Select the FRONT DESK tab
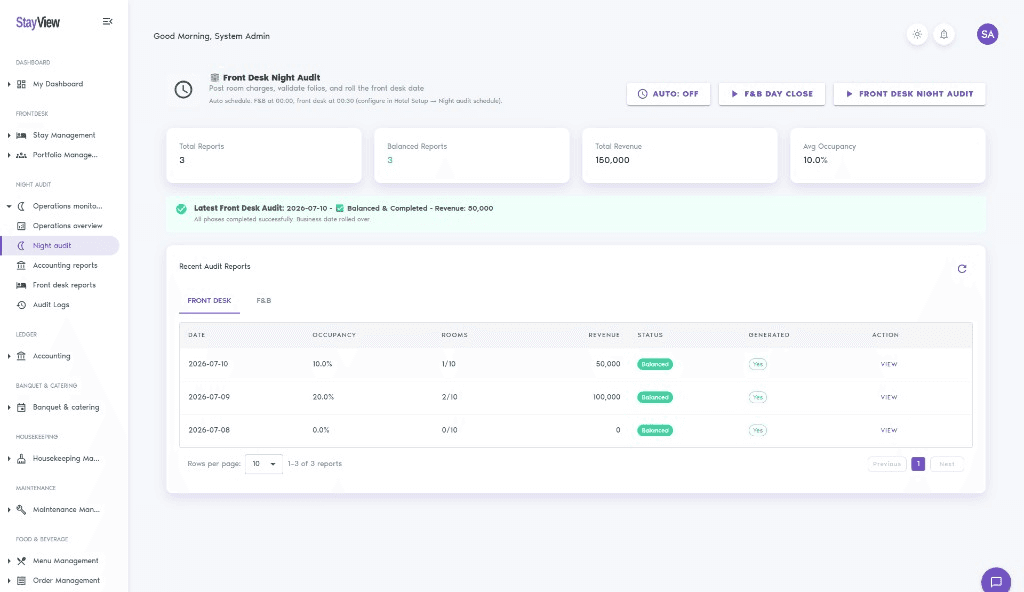 209,301
